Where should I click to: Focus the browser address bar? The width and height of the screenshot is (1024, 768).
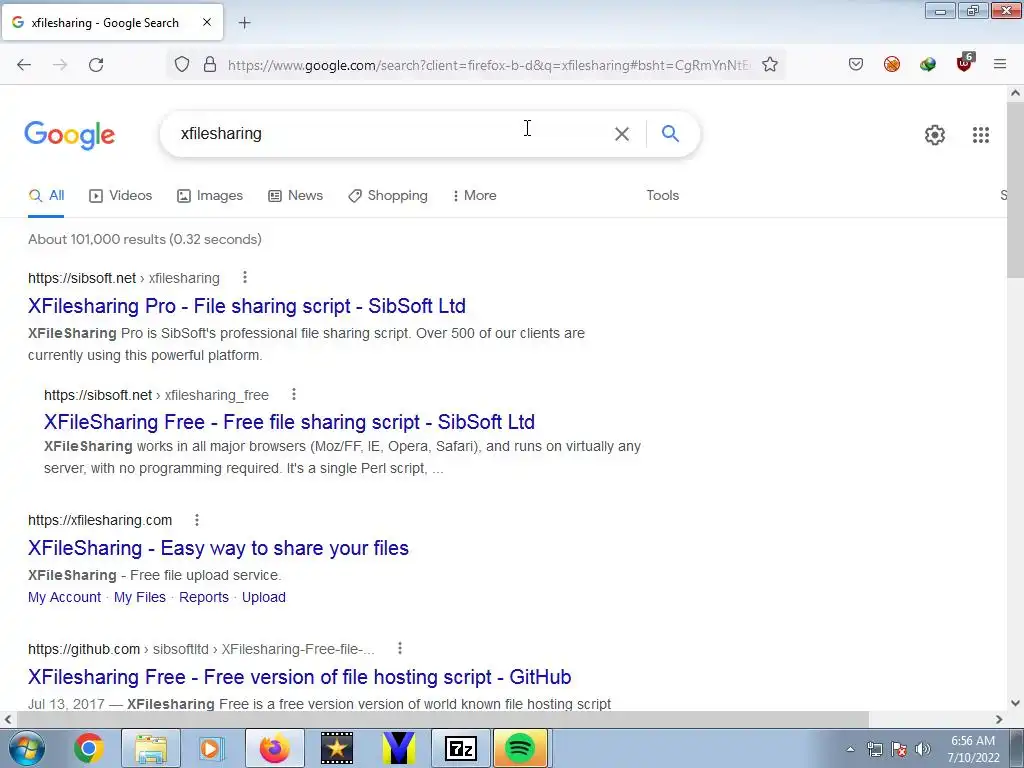click(x=488, y=65)
